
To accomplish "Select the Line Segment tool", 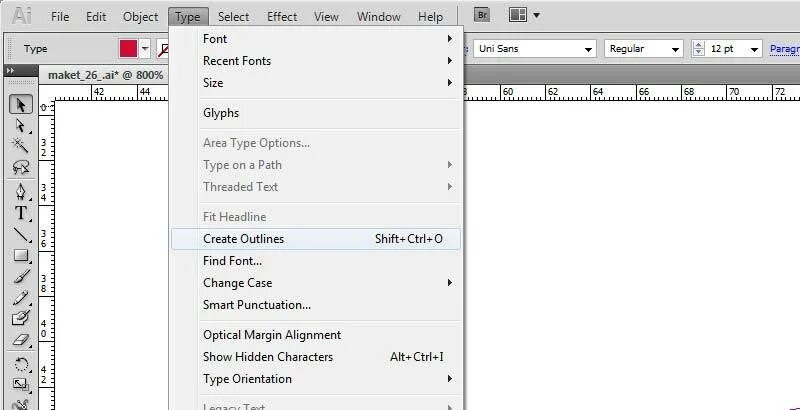I will tap(20, 235).
